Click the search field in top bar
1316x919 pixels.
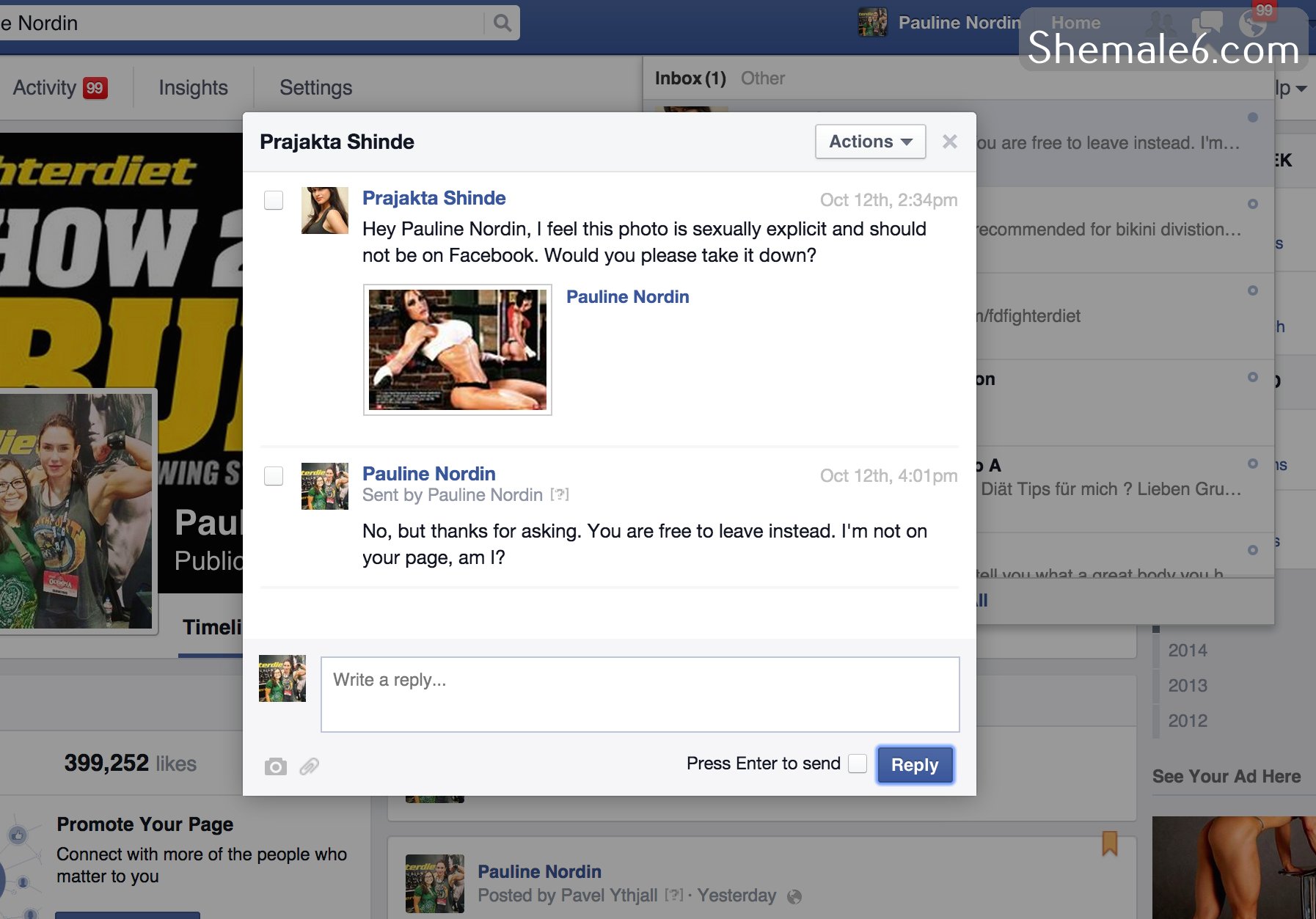[x=242, y=23]
